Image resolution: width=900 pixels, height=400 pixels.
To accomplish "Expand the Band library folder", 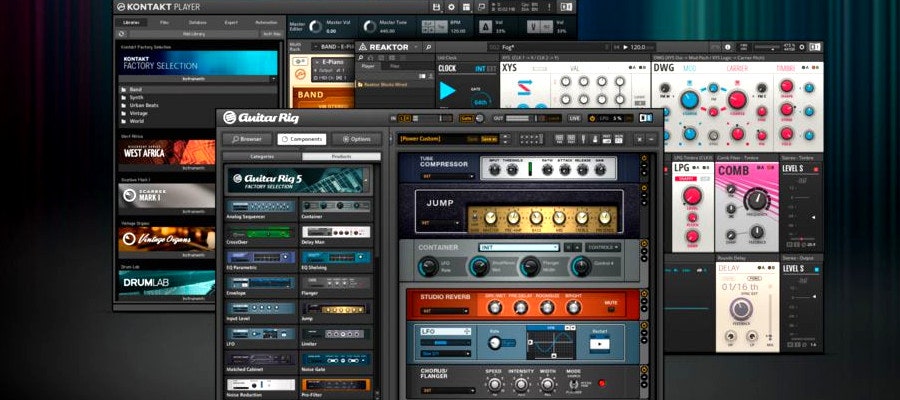I will pos(136,88).
